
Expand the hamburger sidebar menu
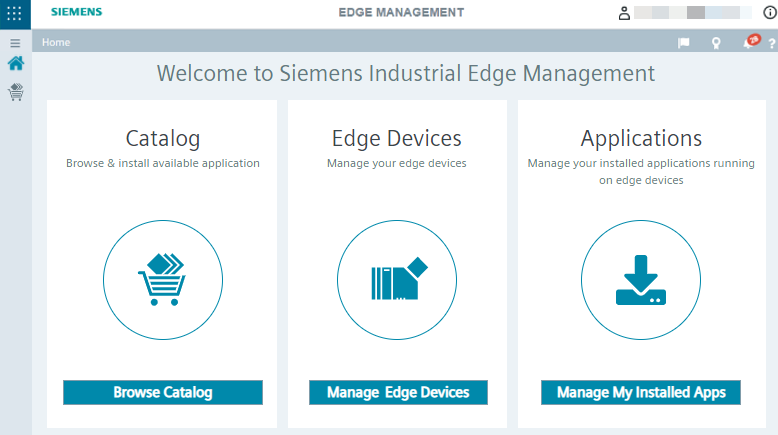coord(15,43)
